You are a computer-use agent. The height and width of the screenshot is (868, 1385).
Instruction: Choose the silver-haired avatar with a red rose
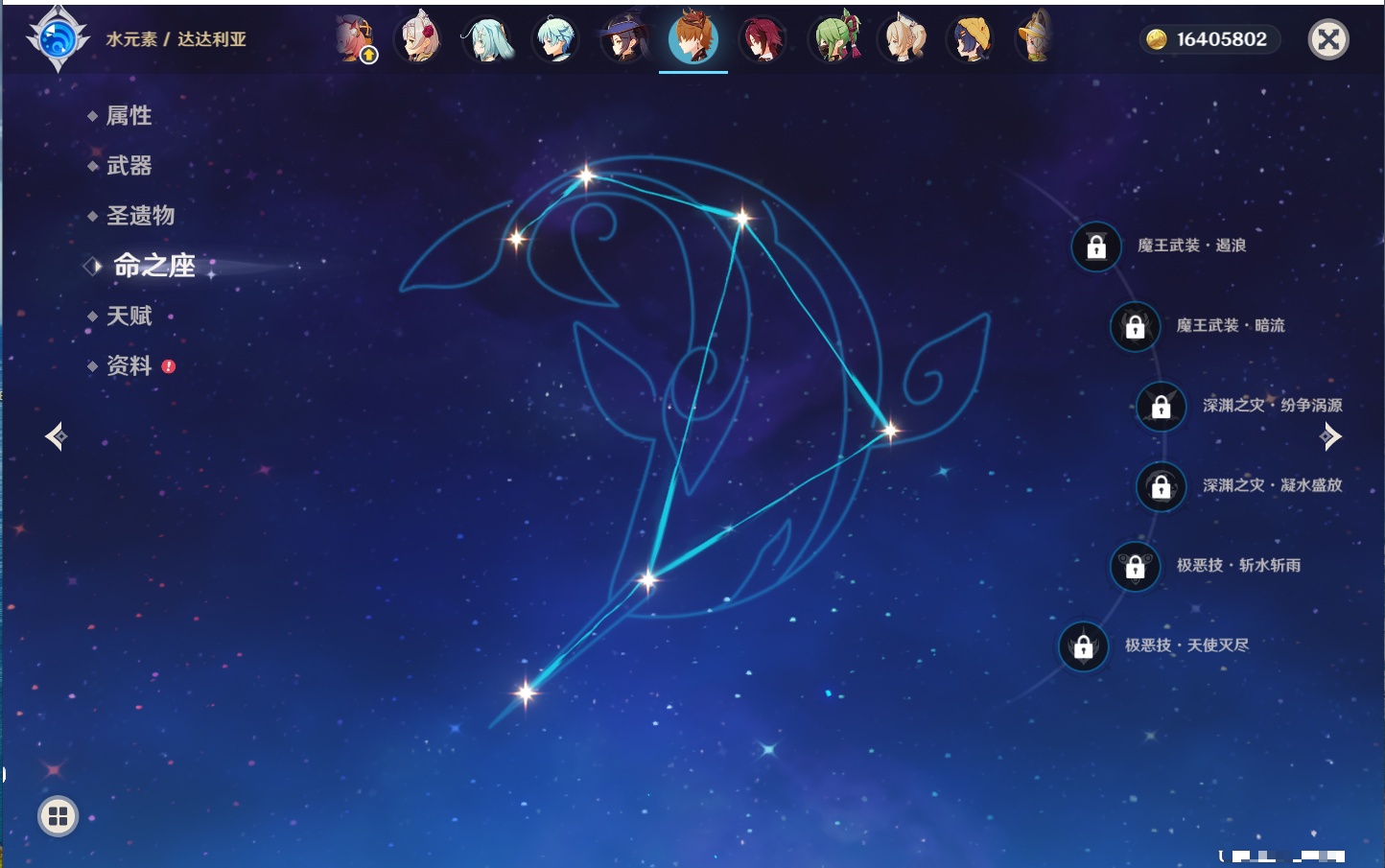(x=419, y=39)
